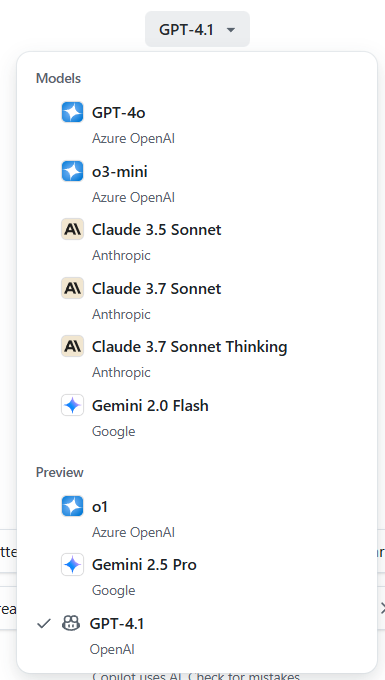Select Claude 3.7 Sonnet Thinking
Screen dimensions: 385x680
197,359
